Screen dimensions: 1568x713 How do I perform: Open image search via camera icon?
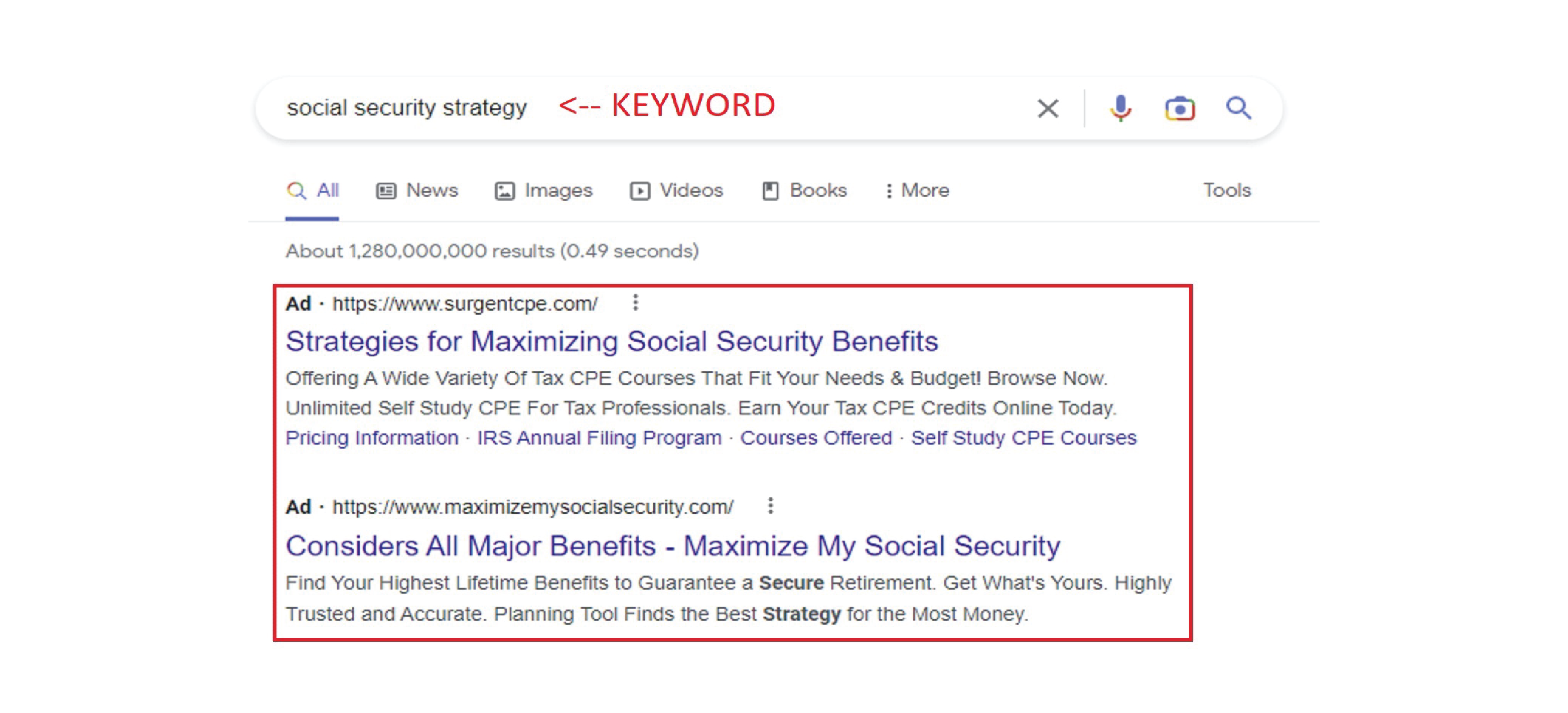1180,108
